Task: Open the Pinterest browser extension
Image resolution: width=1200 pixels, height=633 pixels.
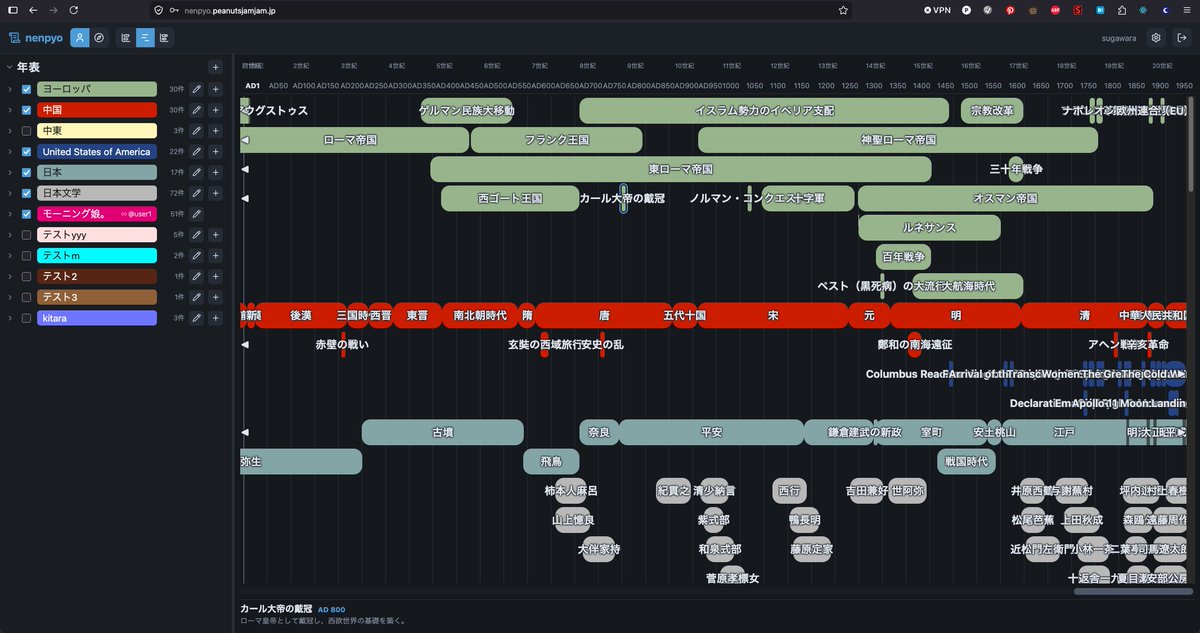Action: click(1009, 10)
